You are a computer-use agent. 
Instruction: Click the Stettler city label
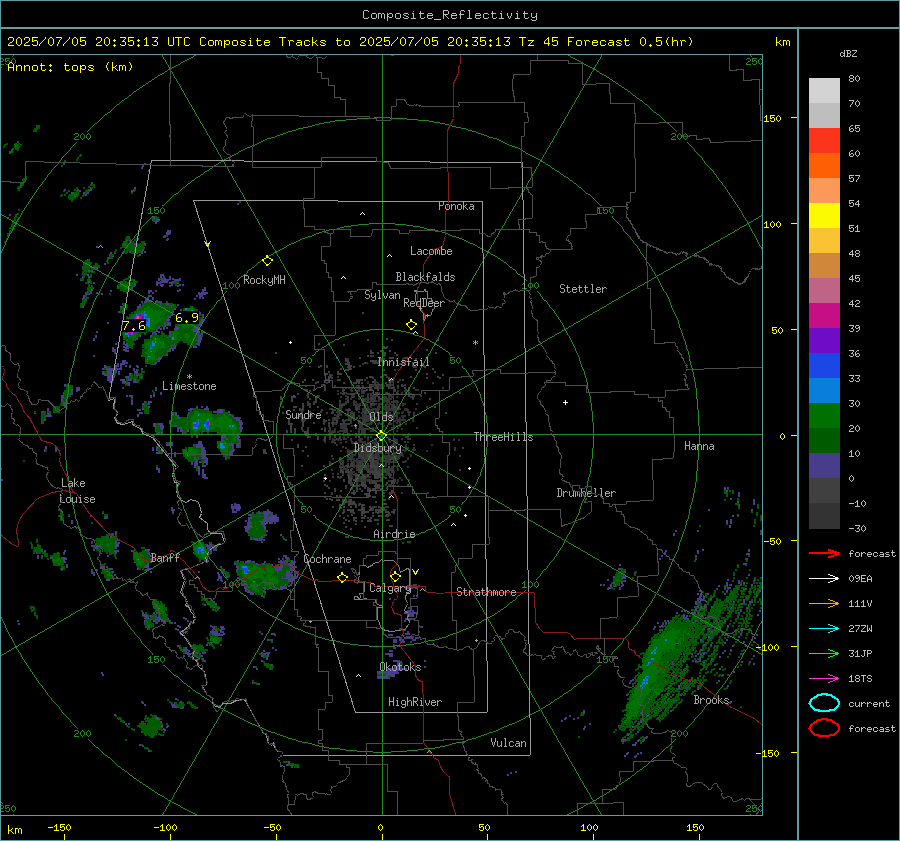click(x=583, y=289)
